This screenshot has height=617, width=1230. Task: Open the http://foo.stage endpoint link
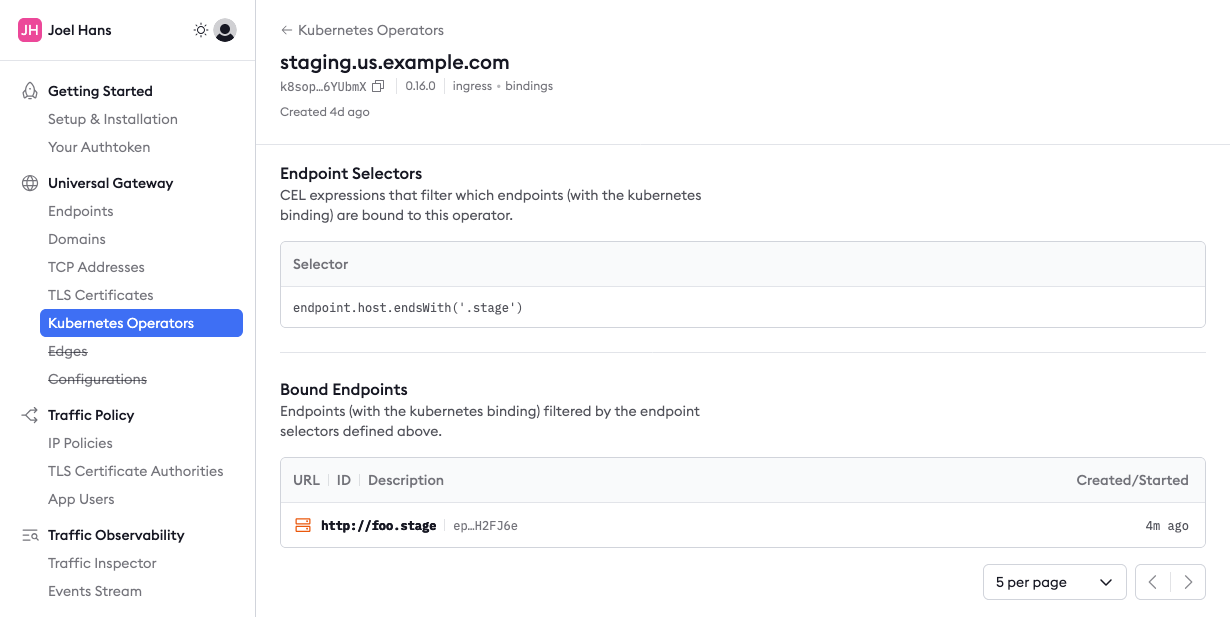[378, 526]
